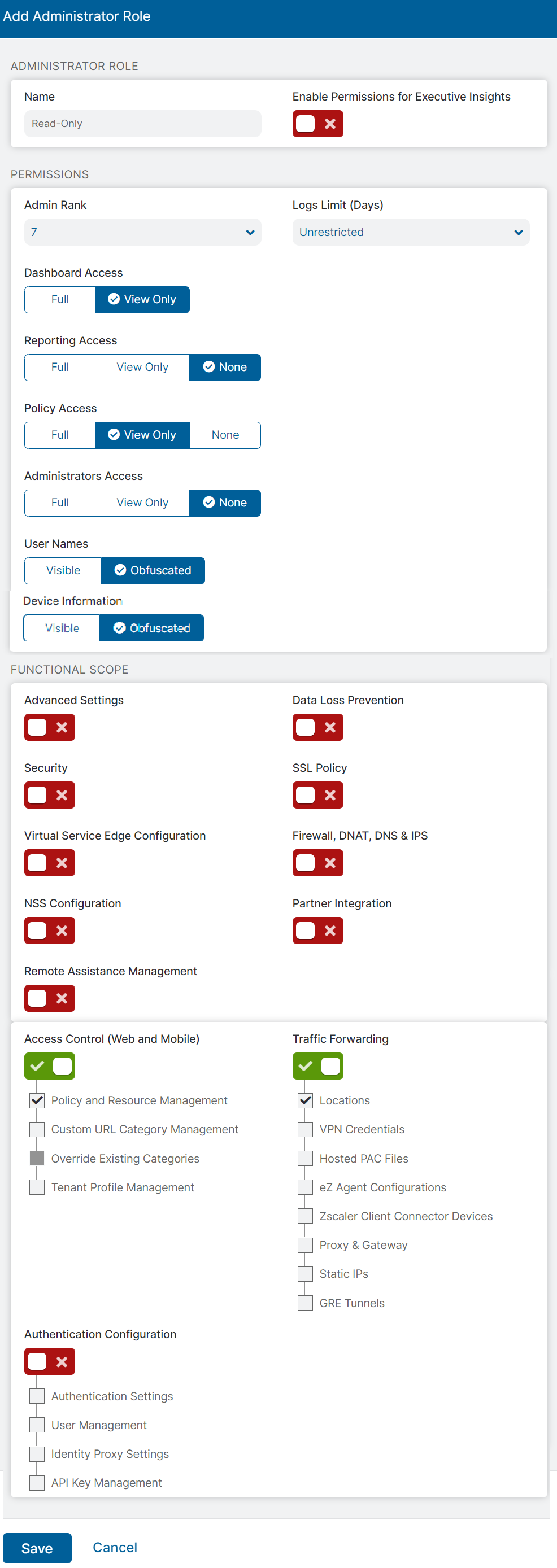Click the Cancel link
This screenshot has width=557, height=1568.
point(115,1547)
